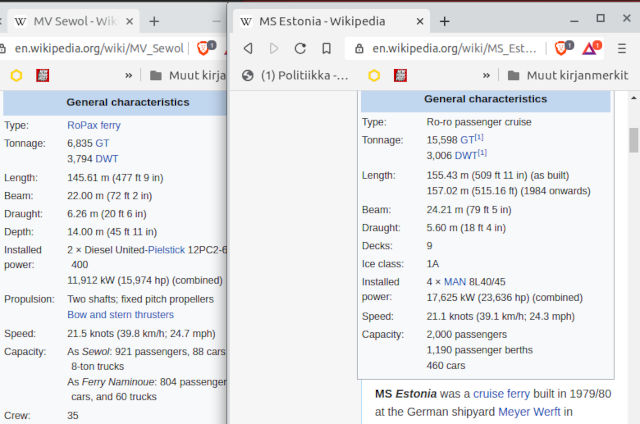
Task: Click forward arrow in MS Estonia window
Action: click(274, 49)
